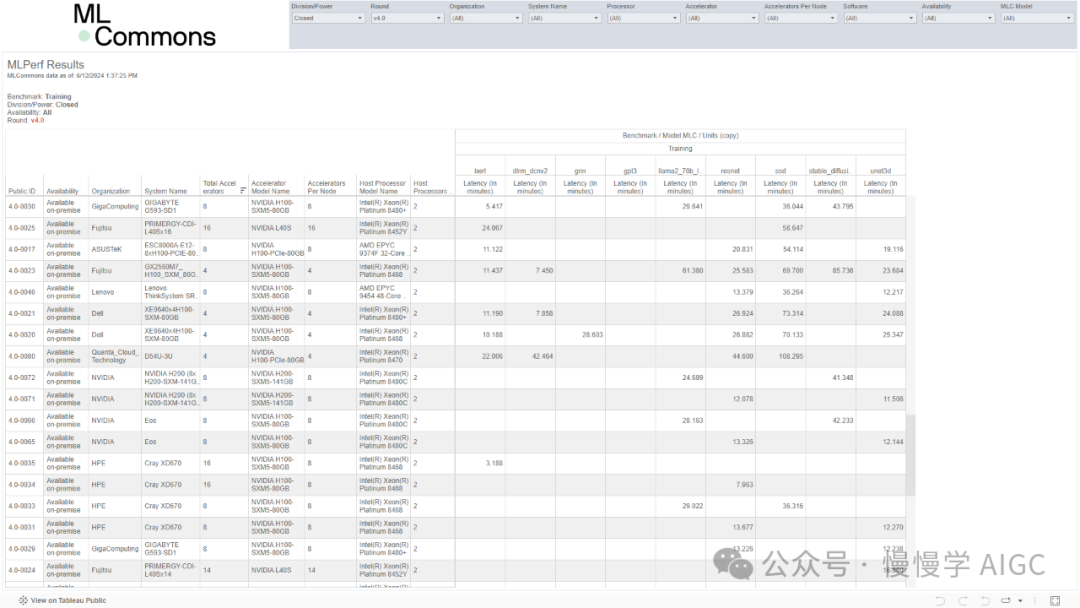
Task: Click the Public ID column header
Action: [22, 191]
